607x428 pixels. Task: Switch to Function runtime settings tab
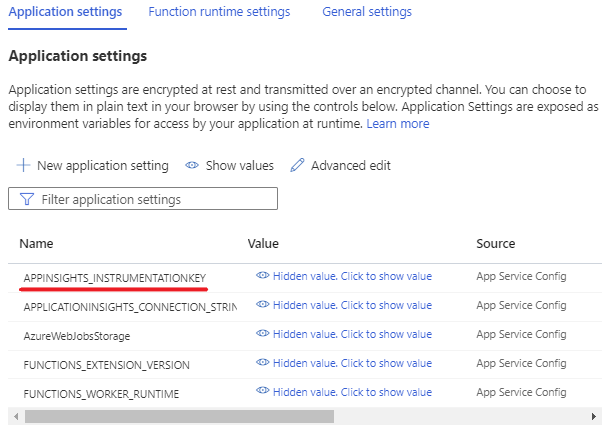coord(219,12)
